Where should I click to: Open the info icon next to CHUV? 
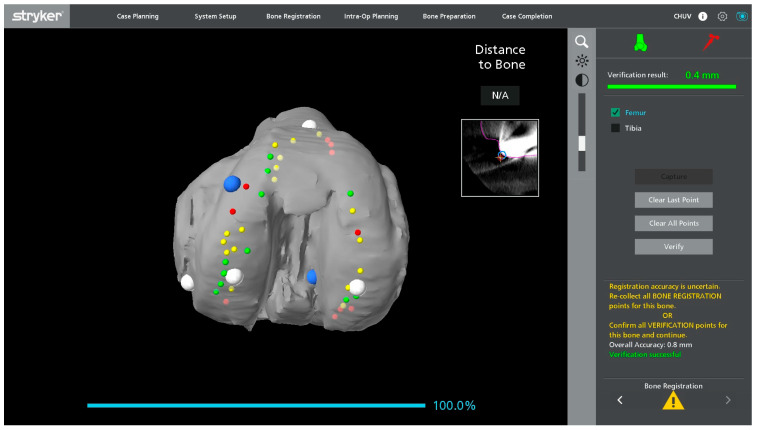(703, 16)
